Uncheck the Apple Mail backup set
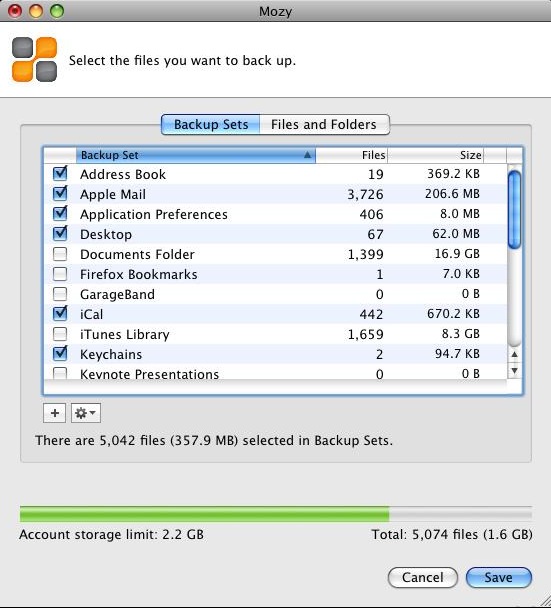The width and height of the screenshot is (551, 608). click(x=60, y=193)
